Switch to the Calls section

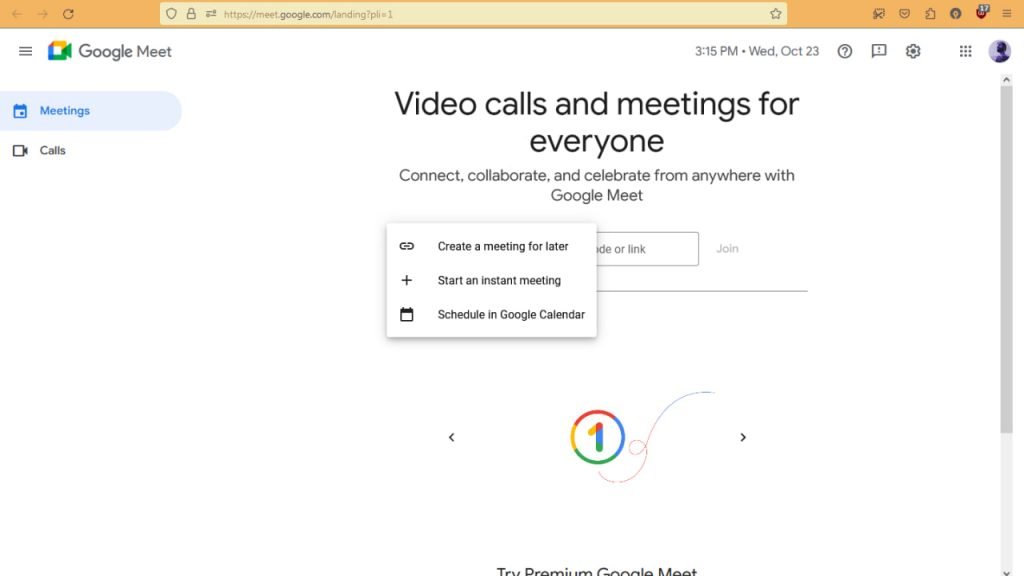coord(91,150)
